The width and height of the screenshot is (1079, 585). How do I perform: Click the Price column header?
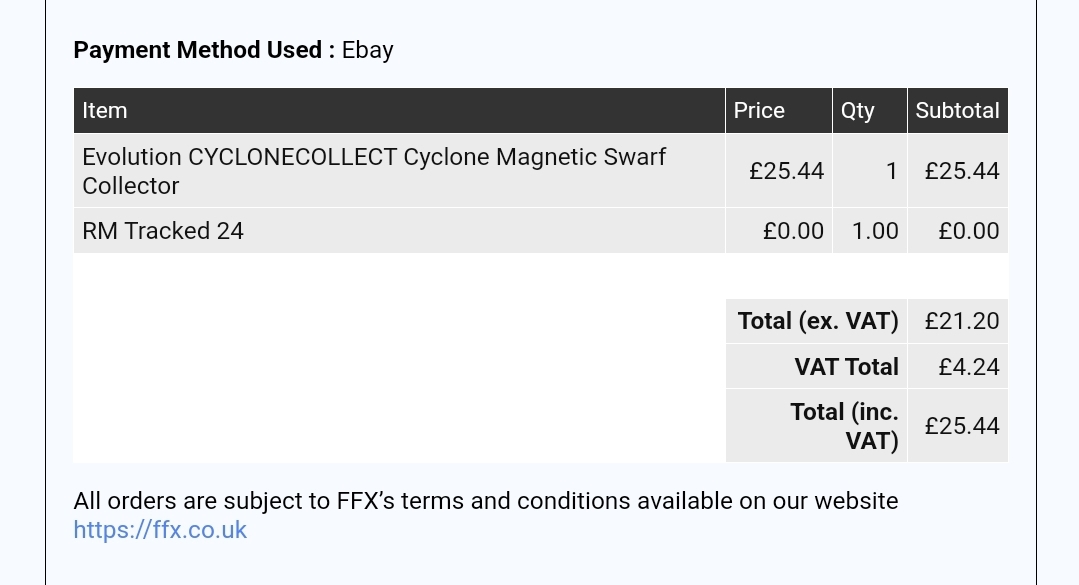[x=759, y=111]
